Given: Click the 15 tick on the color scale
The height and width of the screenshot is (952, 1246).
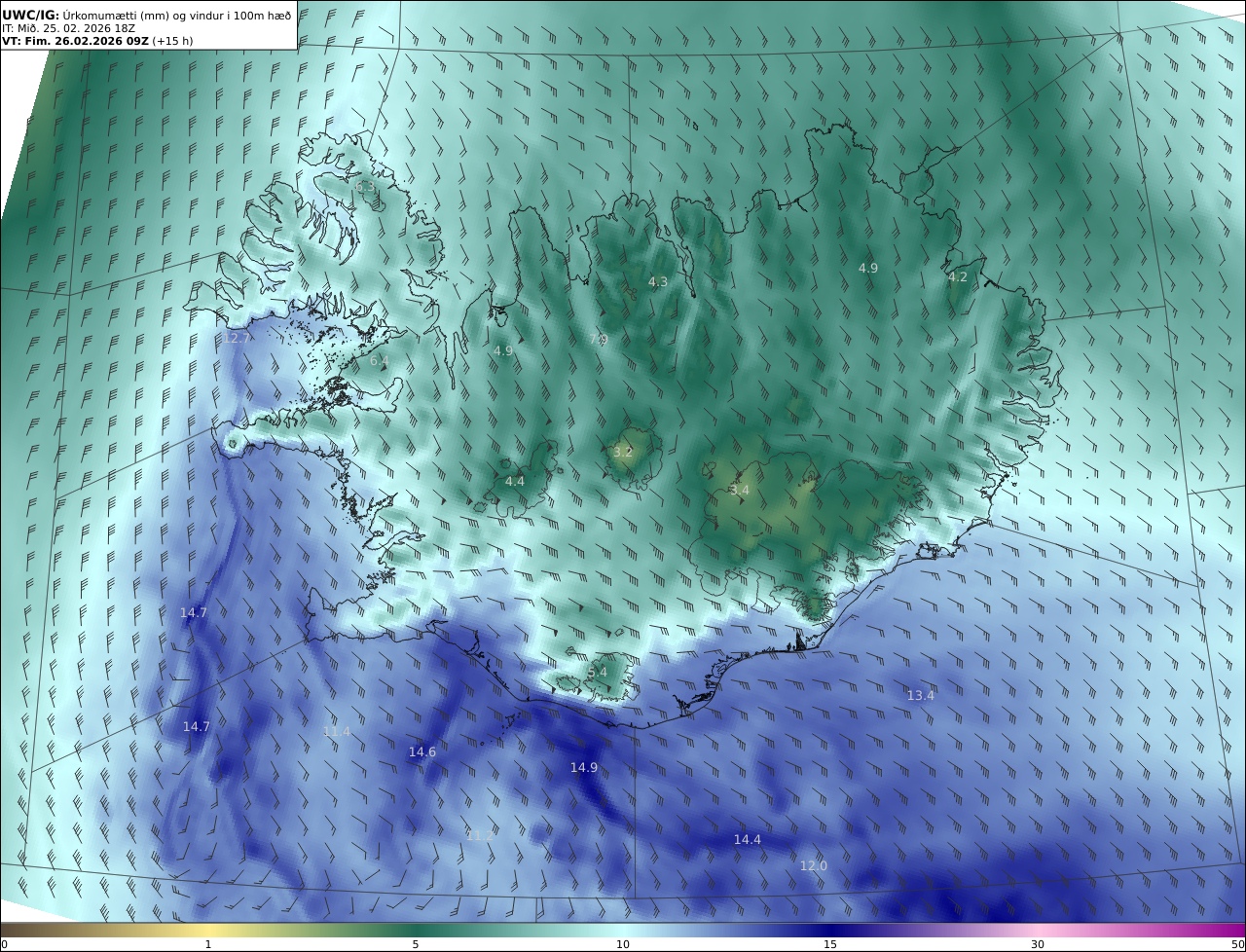Looking at the screenshot, I should 830,945.
